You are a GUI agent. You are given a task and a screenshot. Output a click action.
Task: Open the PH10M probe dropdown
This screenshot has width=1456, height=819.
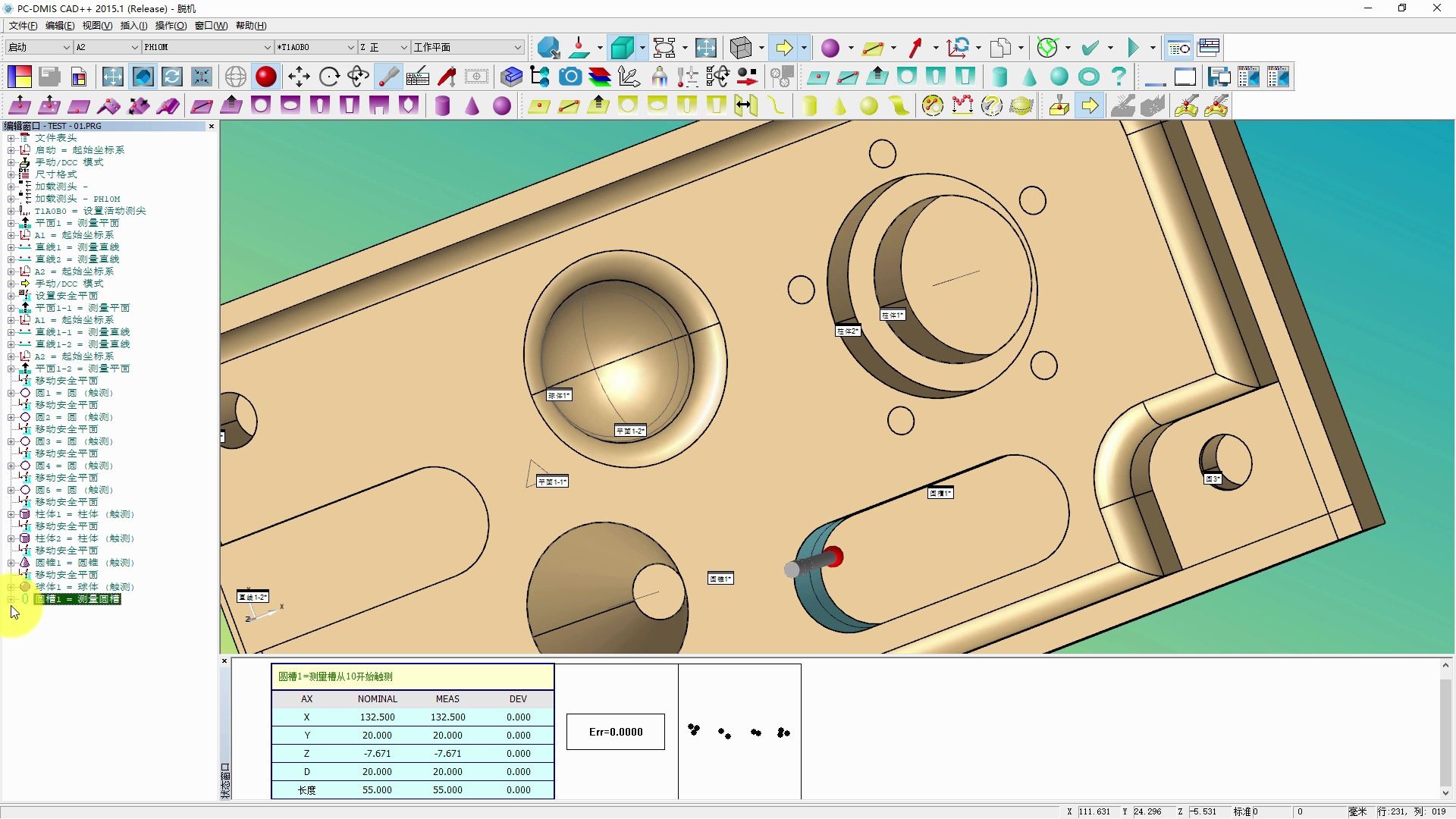[x=267, y=47]
